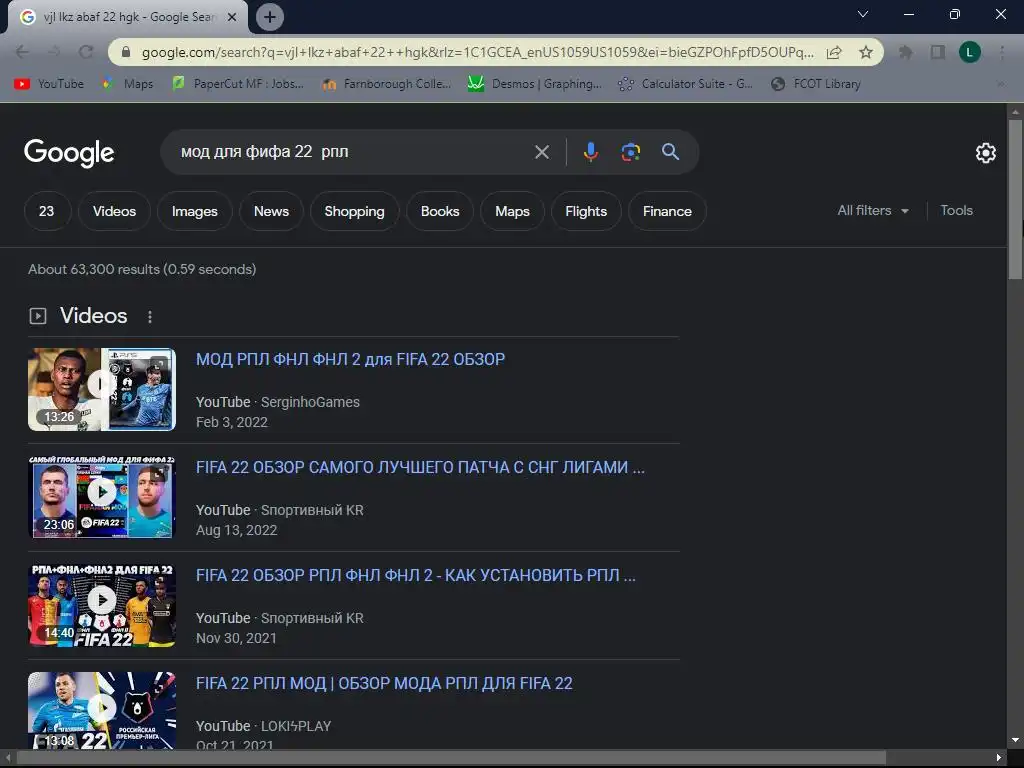Click the vertical scrollbar thumb
This screenshot has width=1024, height=768.
[x=1015, y=200]
